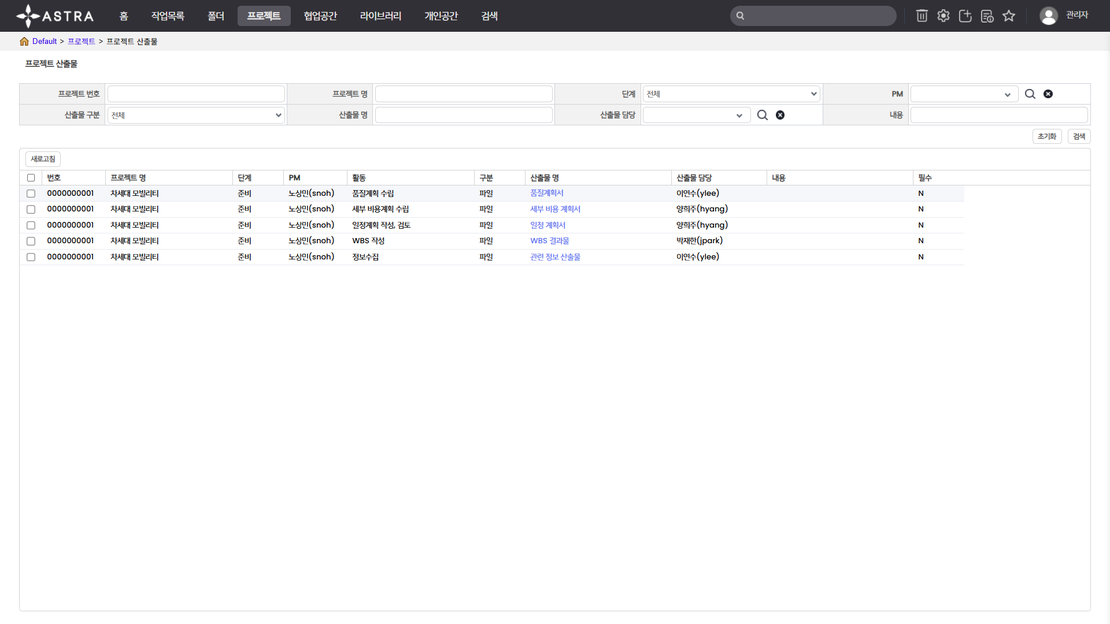Click the search magnifier next to 산출물 담당
The width and height of the screenshot is (1110, 624).
[762, 115]
